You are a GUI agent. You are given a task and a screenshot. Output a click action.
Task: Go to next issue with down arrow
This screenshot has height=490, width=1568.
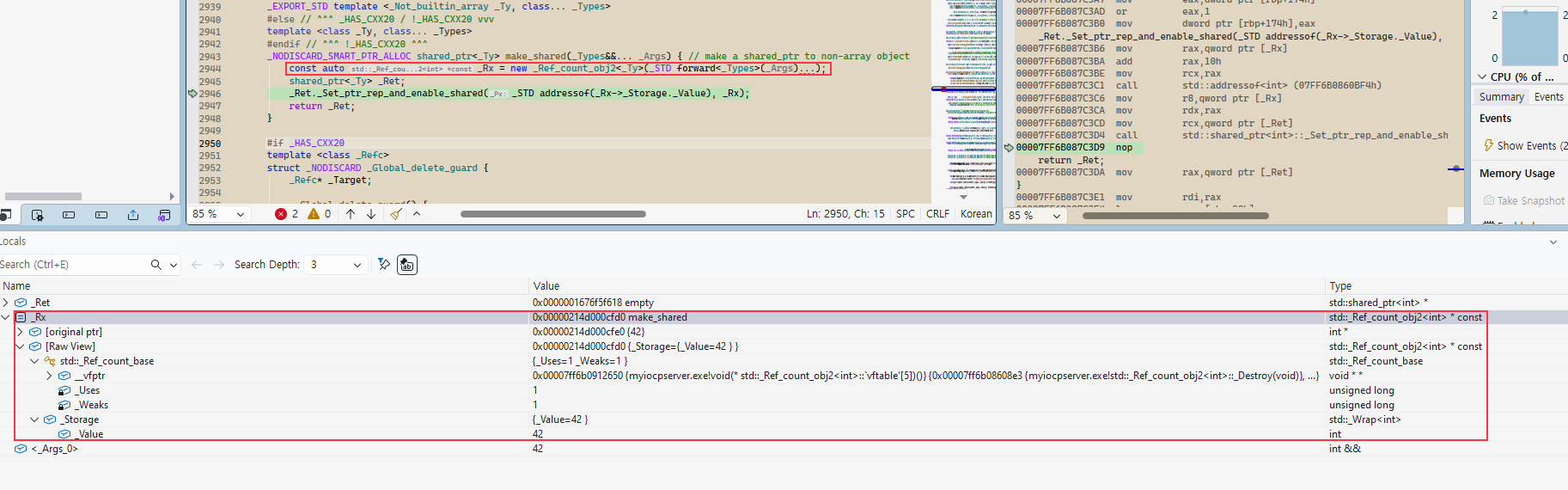(371, 214)
